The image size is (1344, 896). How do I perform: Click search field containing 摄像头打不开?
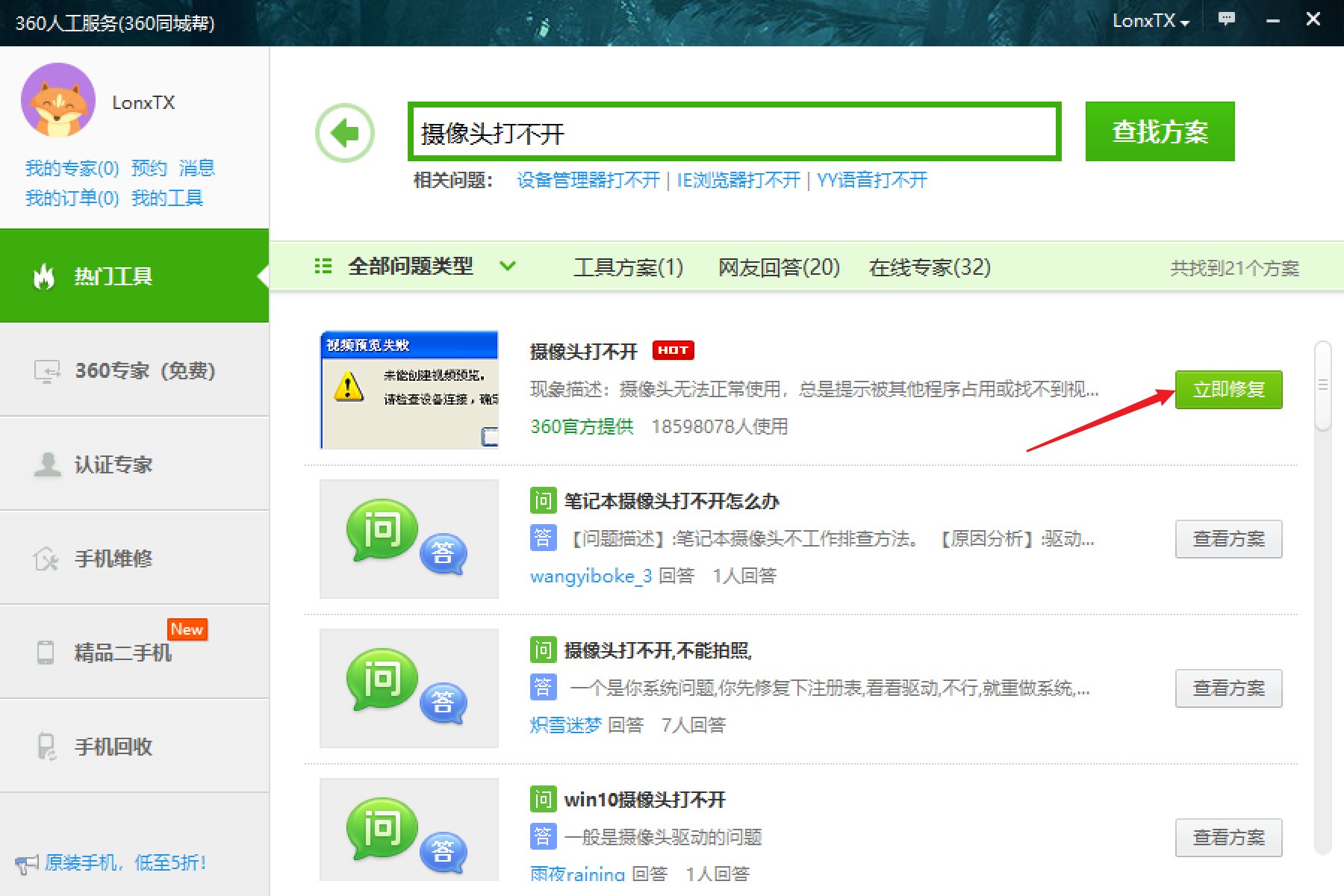(734, 131)
